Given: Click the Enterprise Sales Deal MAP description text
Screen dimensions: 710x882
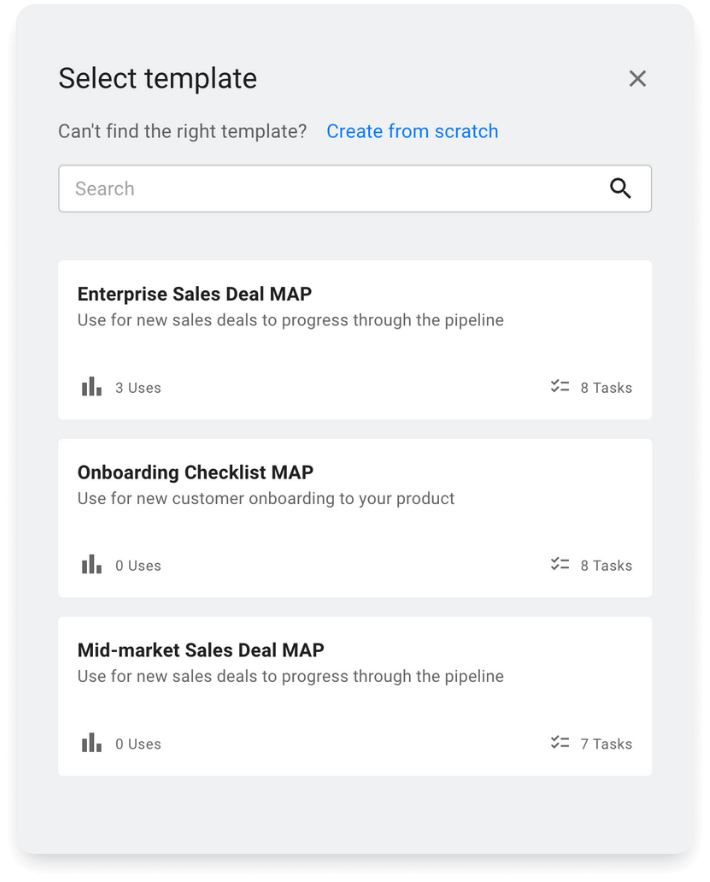Looking at the screenshot, I should click(290, 319).
